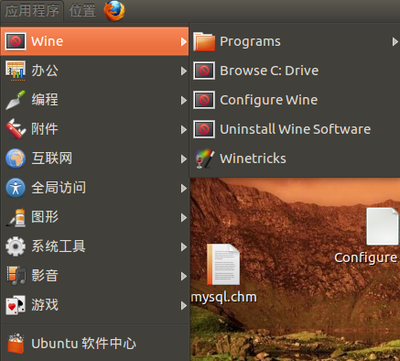Choose Browse C: Drive text
Screen dimensions: 400x361
(269, 71)
